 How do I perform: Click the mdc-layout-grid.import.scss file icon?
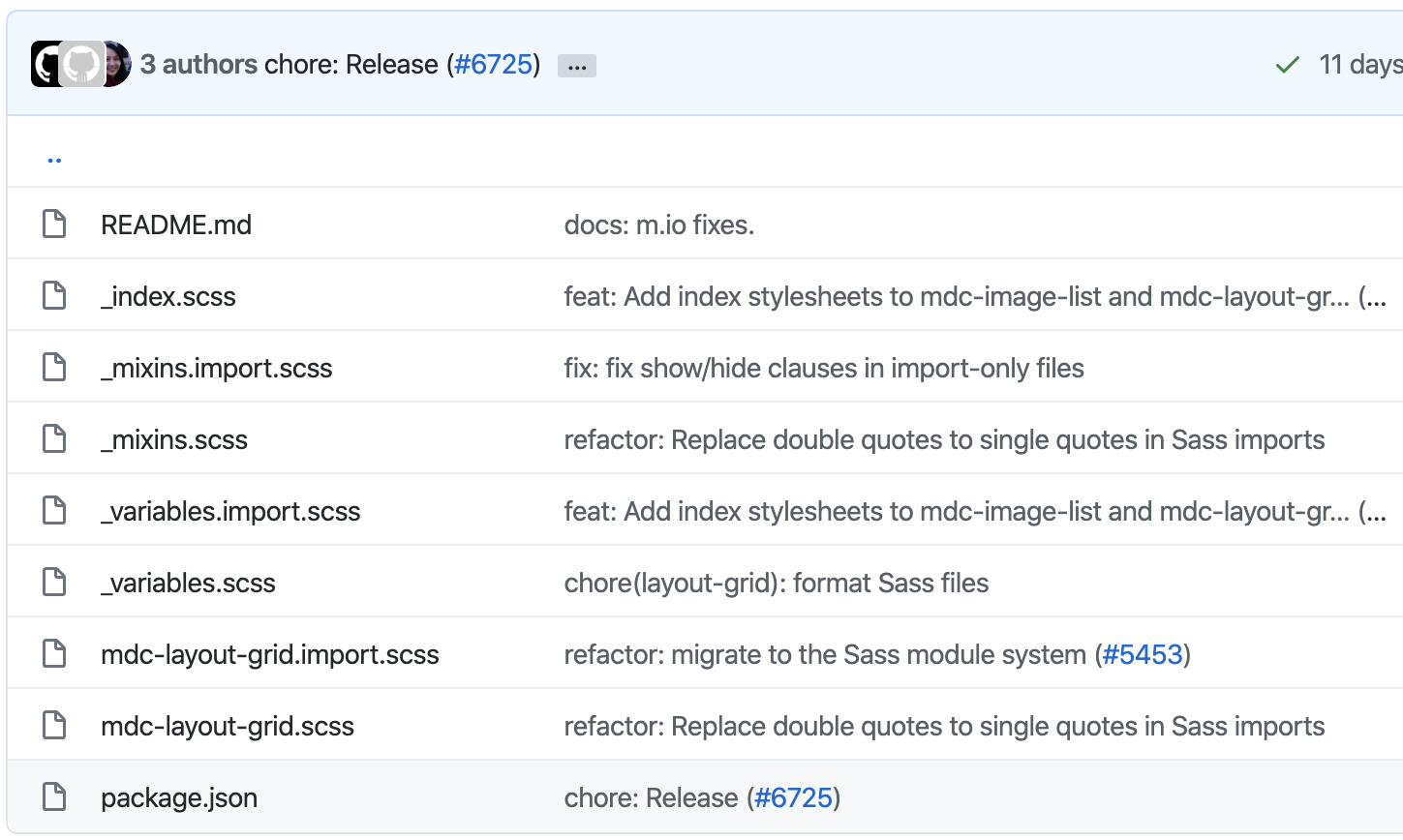coord(54,652)
